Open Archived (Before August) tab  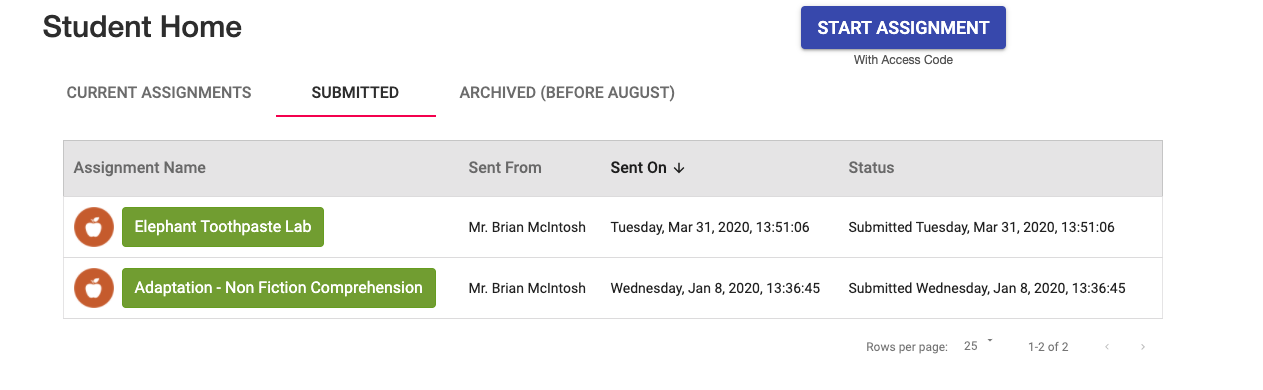567,93
